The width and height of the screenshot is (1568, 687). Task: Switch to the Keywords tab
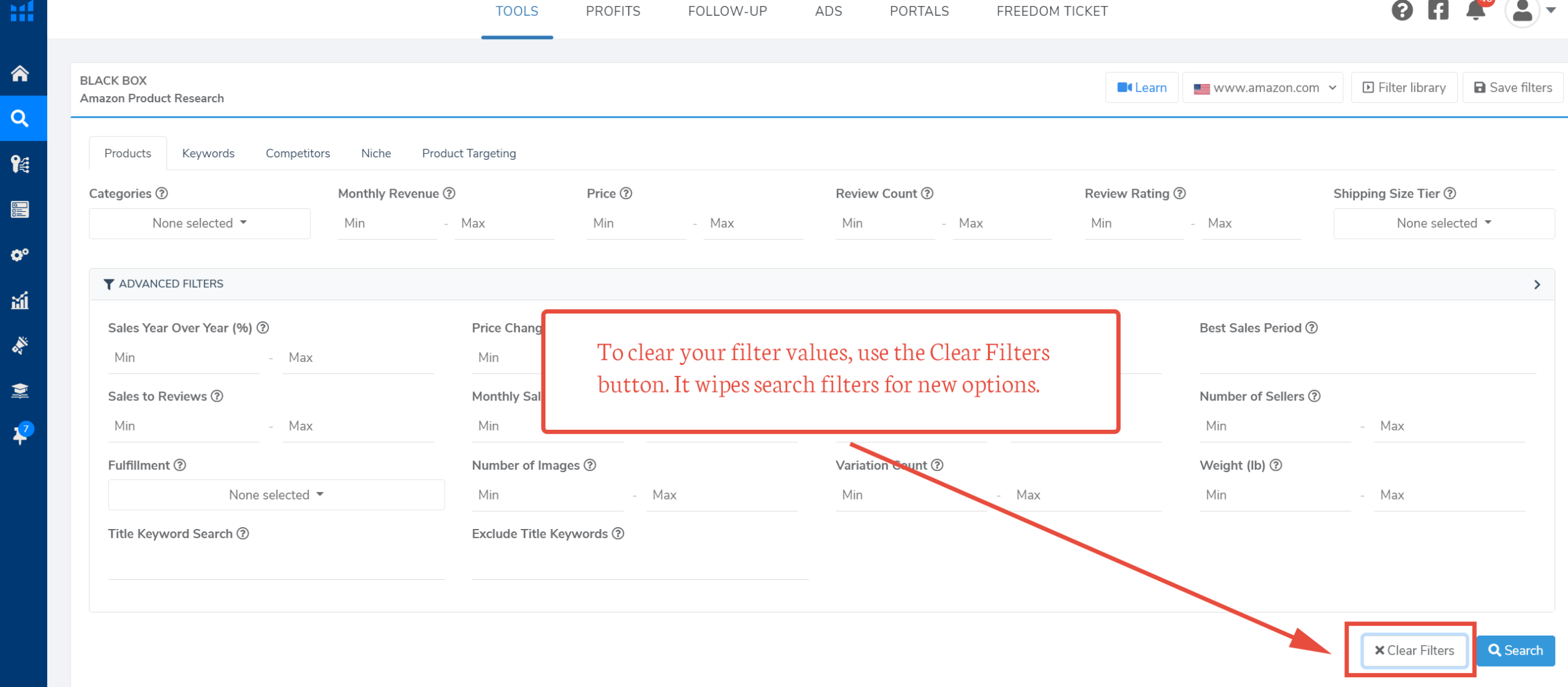(208, 153)
